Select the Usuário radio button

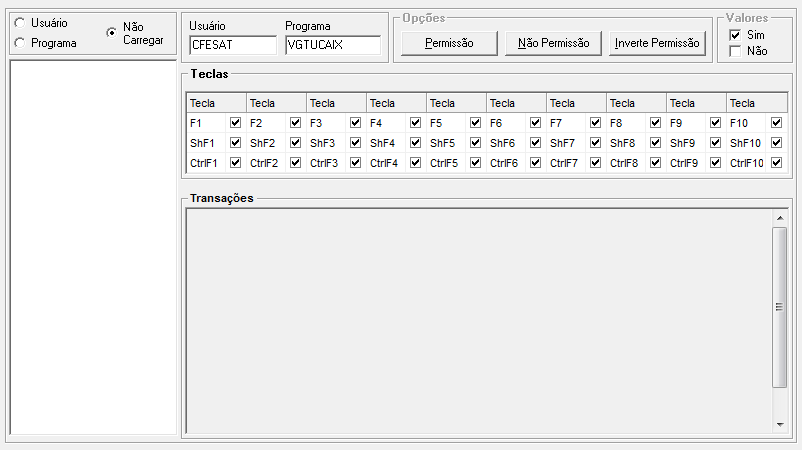20,23
